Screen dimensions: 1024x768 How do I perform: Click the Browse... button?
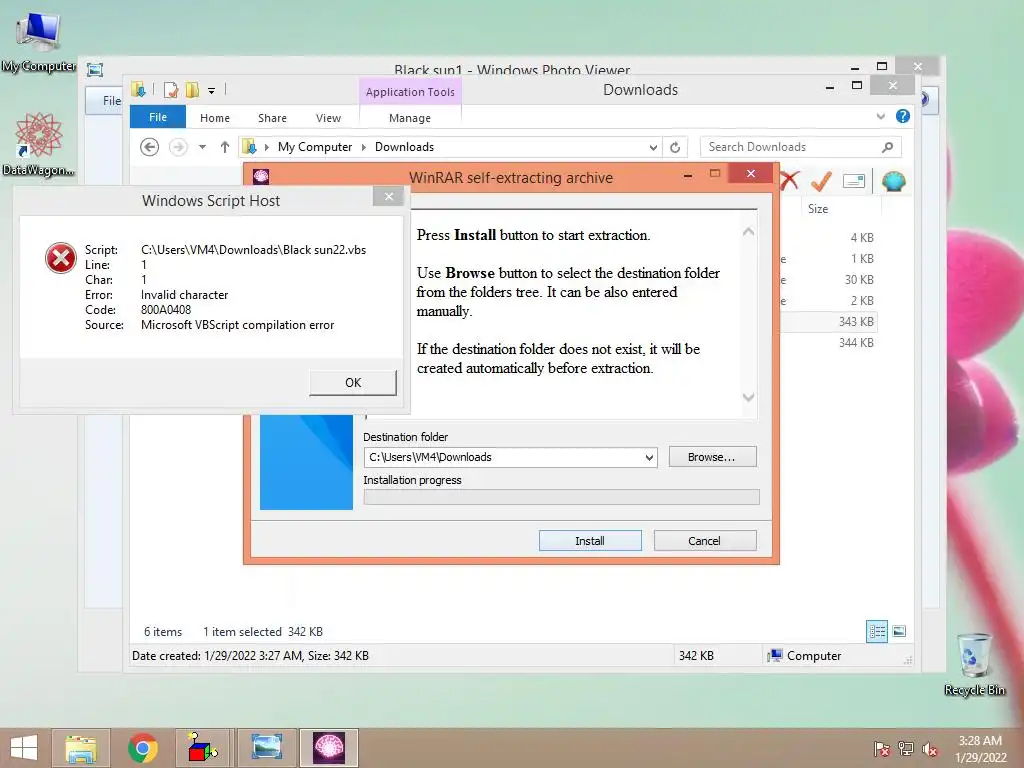click(x=712, y=457)
